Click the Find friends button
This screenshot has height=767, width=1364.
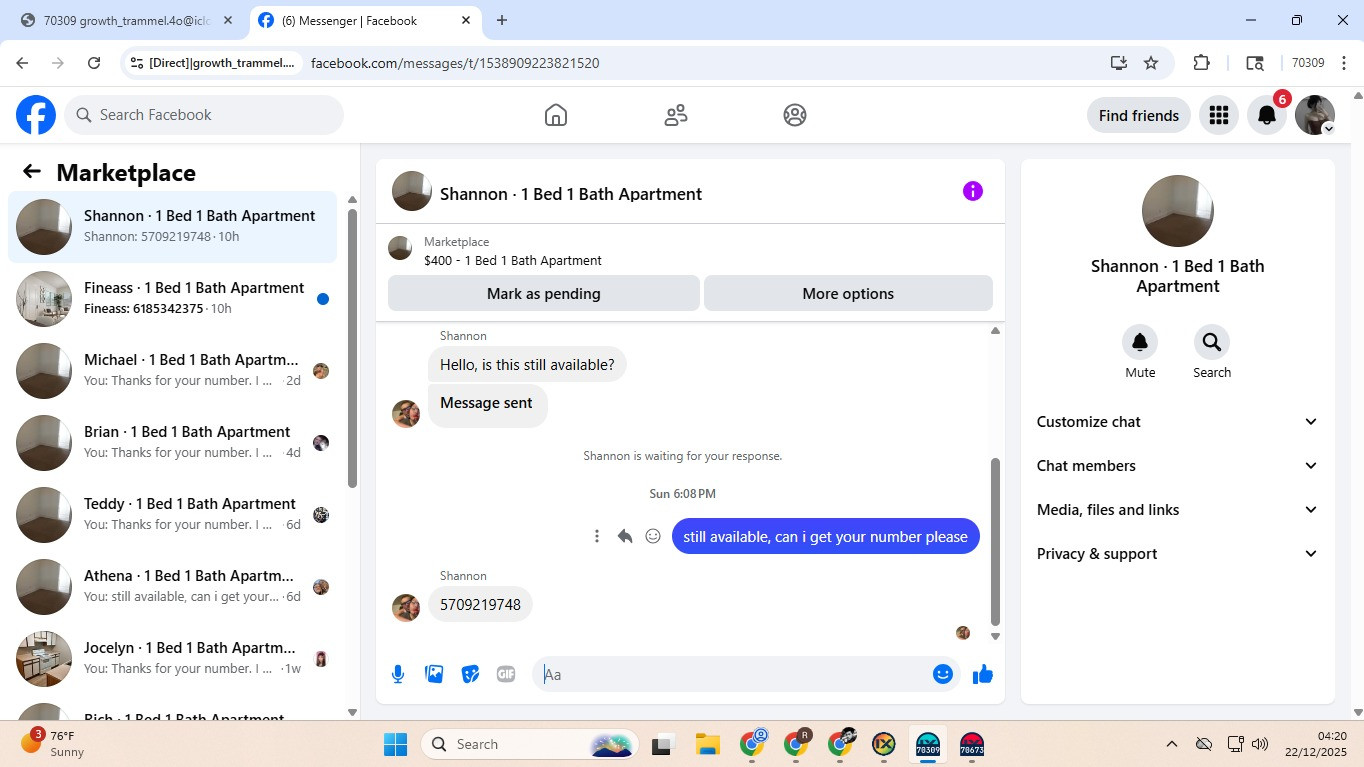[x=1139, y=115]
